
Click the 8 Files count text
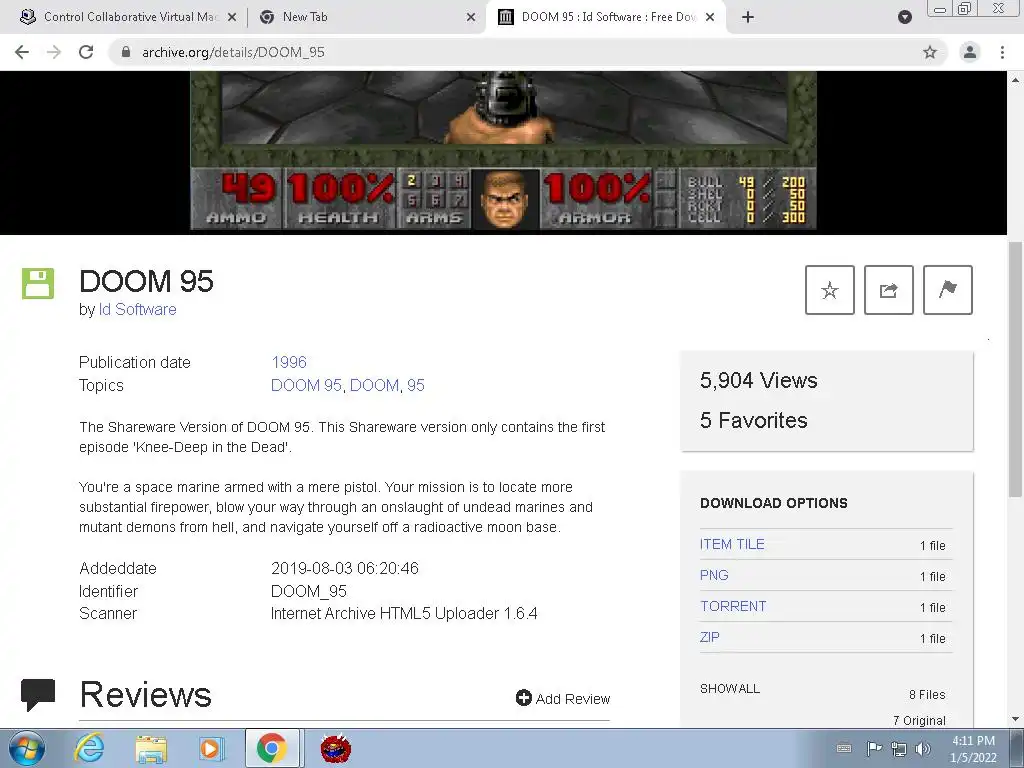pyautogui.click(x=927, y=695)
